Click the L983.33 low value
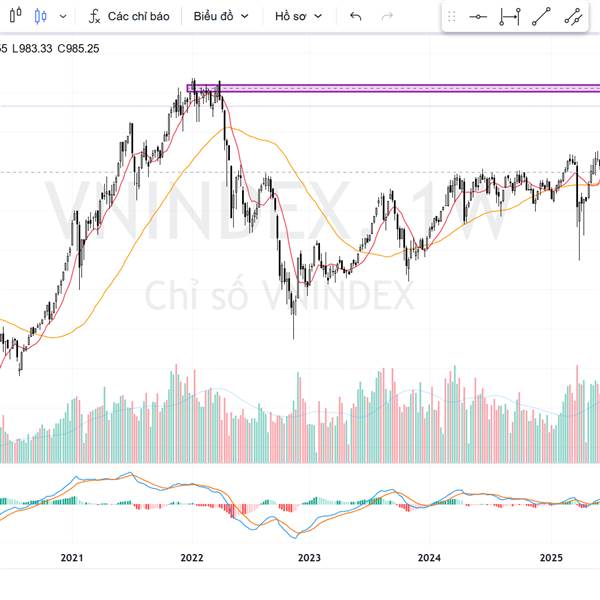The height and width of the screenshot is (600, 600). (x=32, y=49)
